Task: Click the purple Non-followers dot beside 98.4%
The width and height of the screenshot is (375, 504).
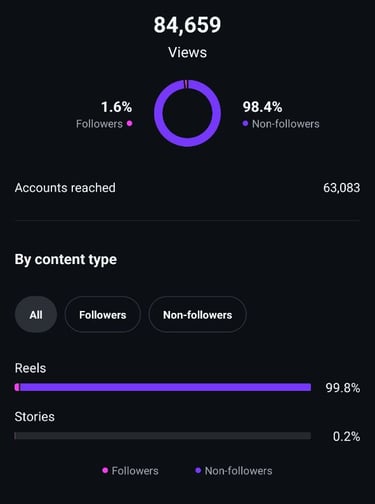Action: [245, 124]
